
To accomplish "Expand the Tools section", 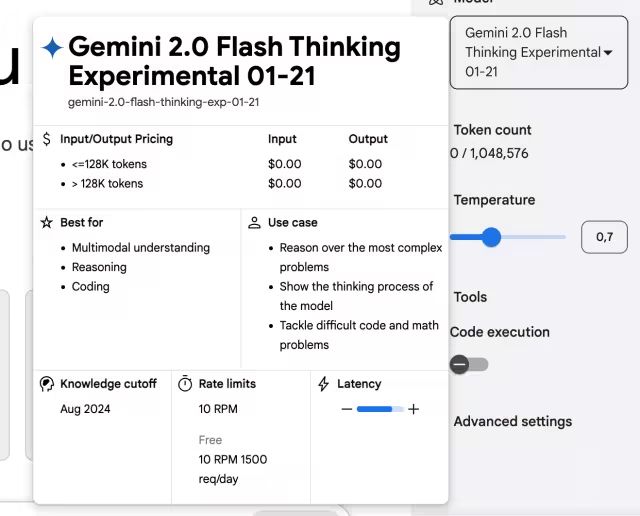I will click(x=470, y=297).
